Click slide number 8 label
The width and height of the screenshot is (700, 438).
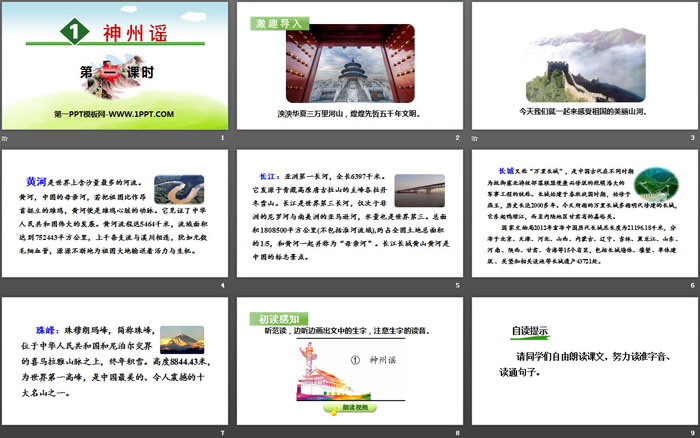click(x=458, y=433)
